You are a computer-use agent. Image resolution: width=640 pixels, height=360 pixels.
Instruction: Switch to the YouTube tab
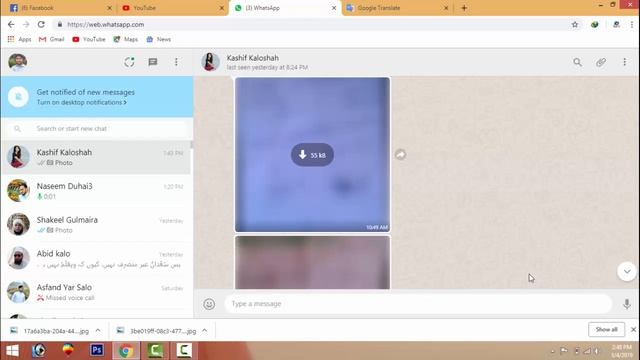point(171,8)
